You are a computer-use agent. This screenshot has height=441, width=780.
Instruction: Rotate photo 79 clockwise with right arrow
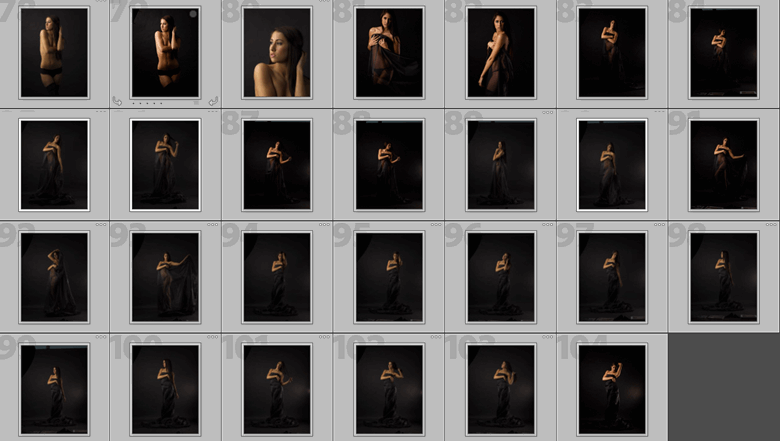(213, 101)
